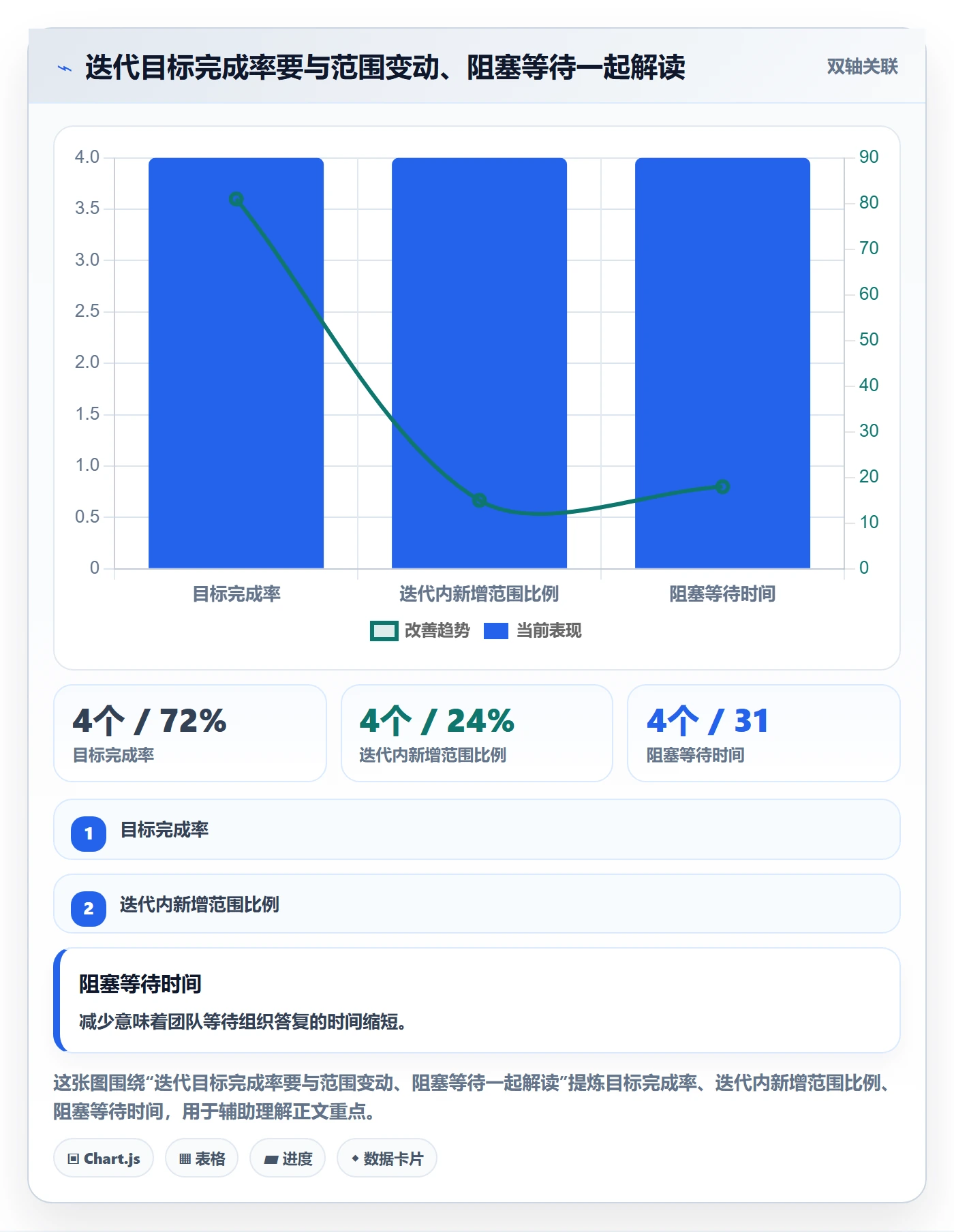This screenshot has height=1232, width=954.
Task: Click the diamond icon in 数据卡片 tag
Action: (355, 1158)
